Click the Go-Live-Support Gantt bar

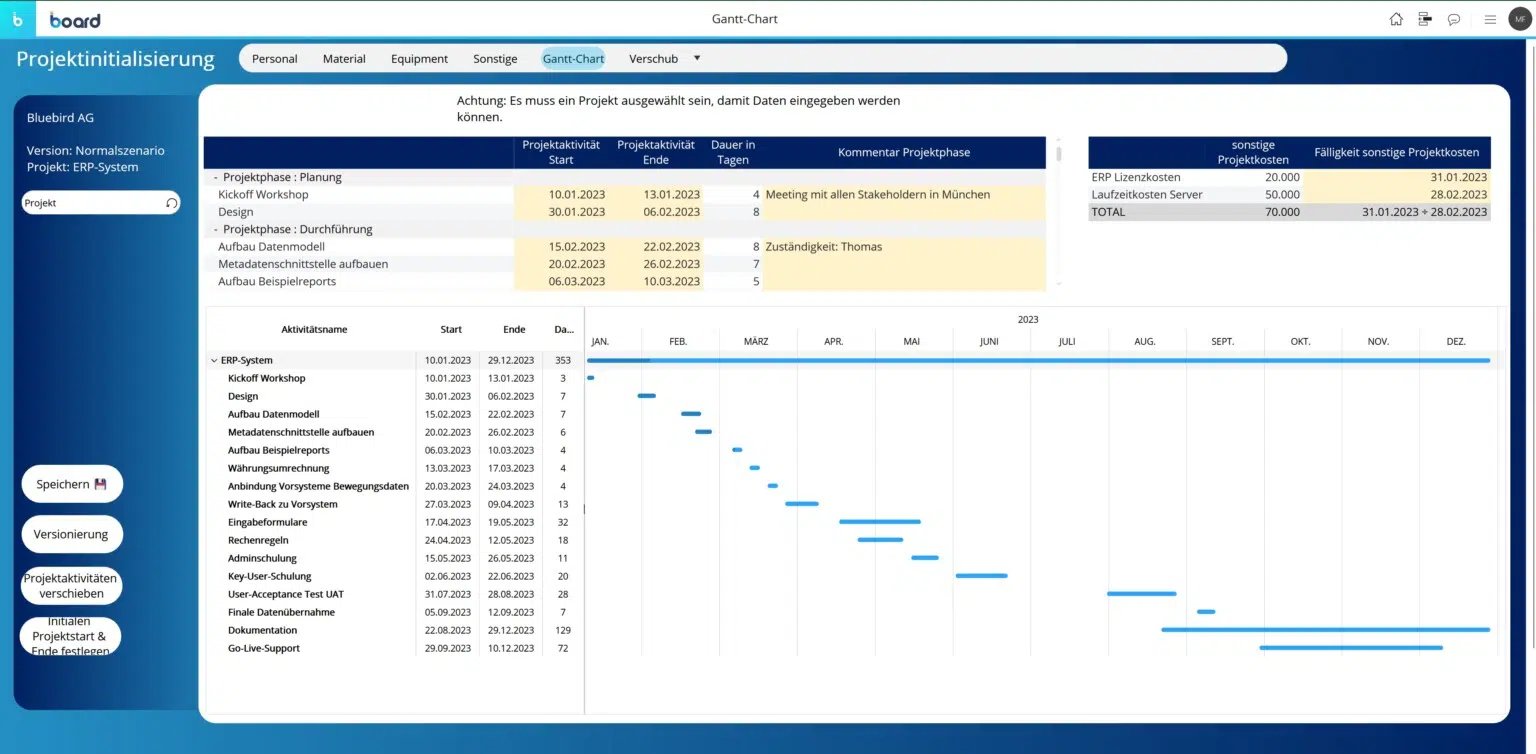click(x=1351, y=648)
